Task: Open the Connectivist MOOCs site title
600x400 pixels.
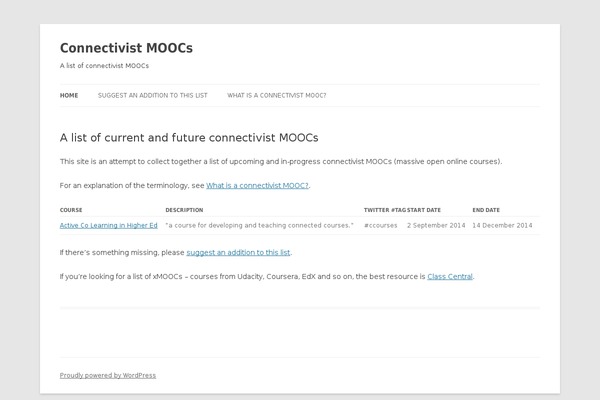Action: (x=126, y=48)
